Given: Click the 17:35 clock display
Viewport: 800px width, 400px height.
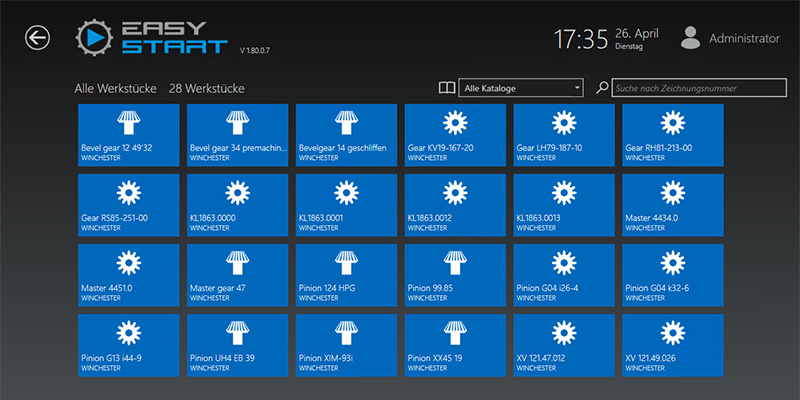Looking at the screenshot, I should tap(581, 39).
